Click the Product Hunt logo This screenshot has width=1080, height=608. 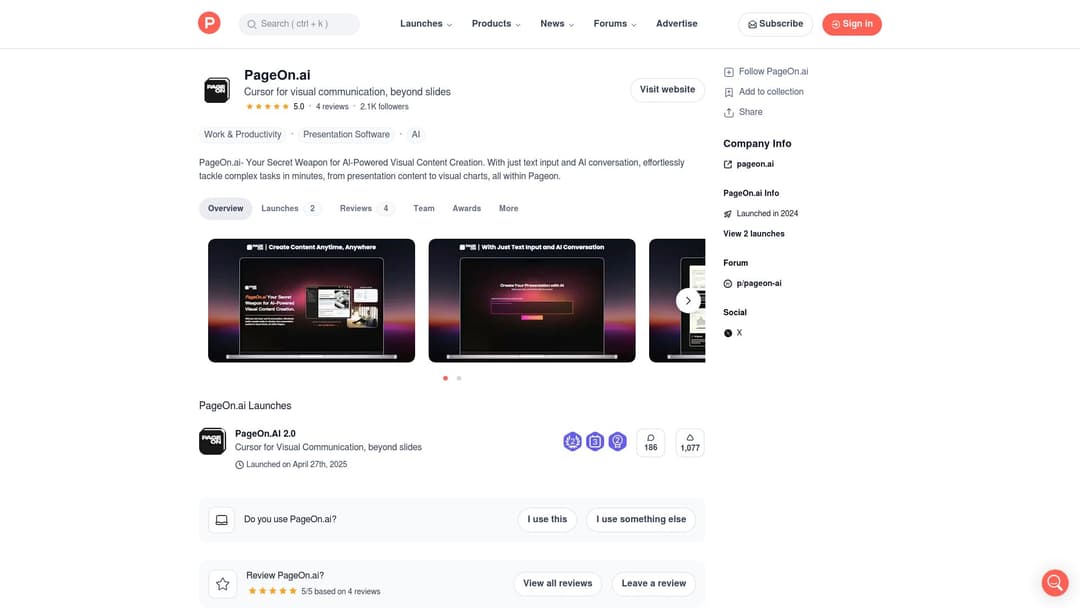(x=209, y=23)
